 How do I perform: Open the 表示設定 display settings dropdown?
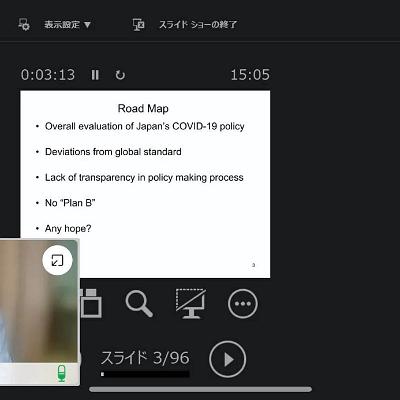68,25
